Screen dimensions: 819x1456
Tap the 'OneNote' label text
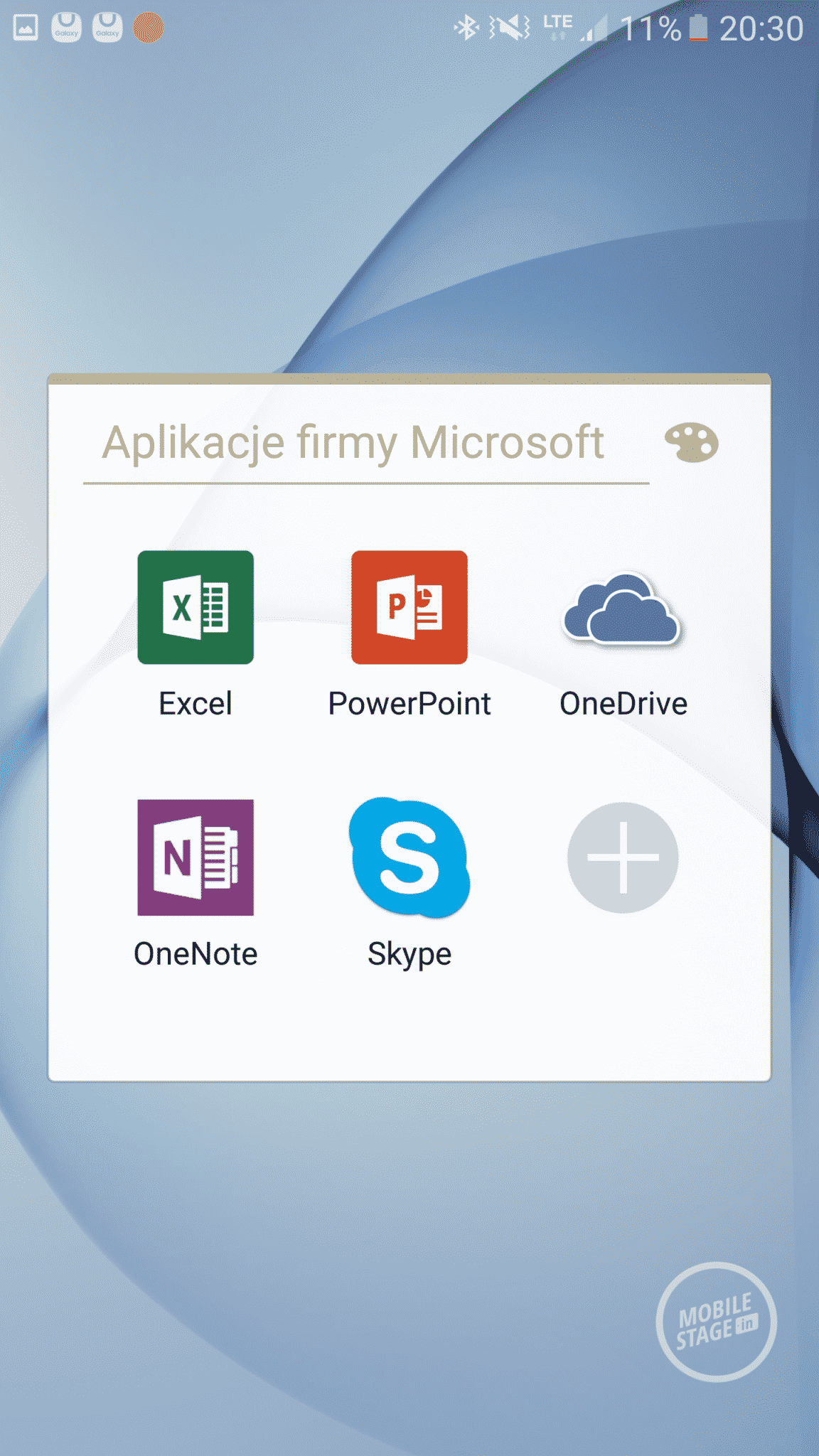[x=196, y=954]
